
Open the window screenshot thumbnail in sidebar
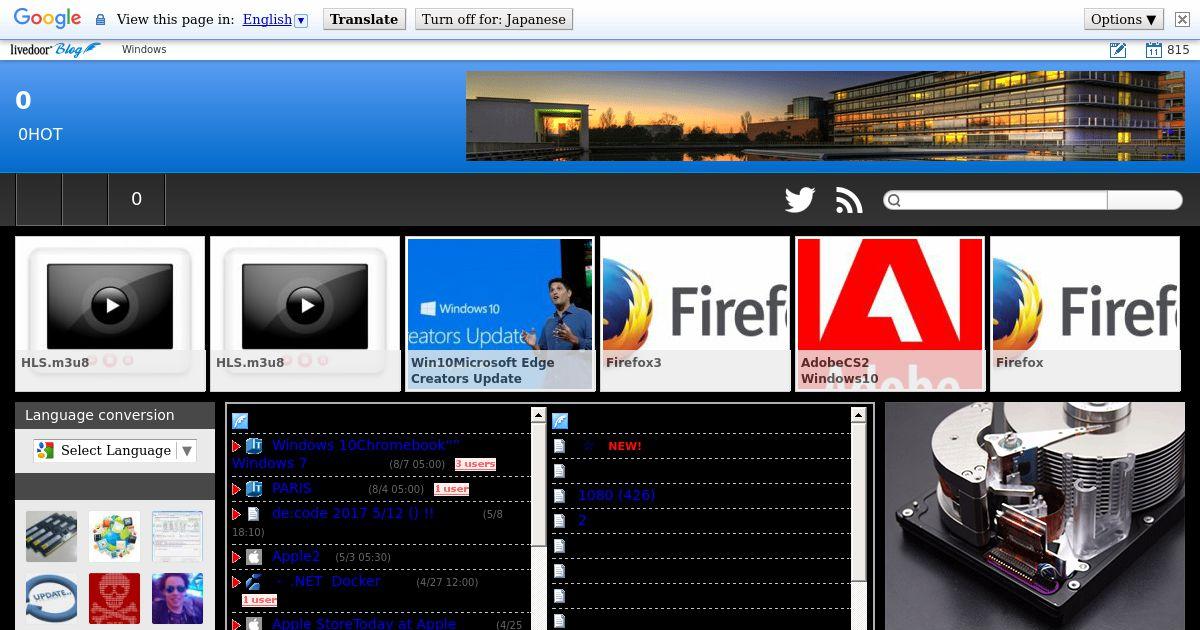point(177,537)
